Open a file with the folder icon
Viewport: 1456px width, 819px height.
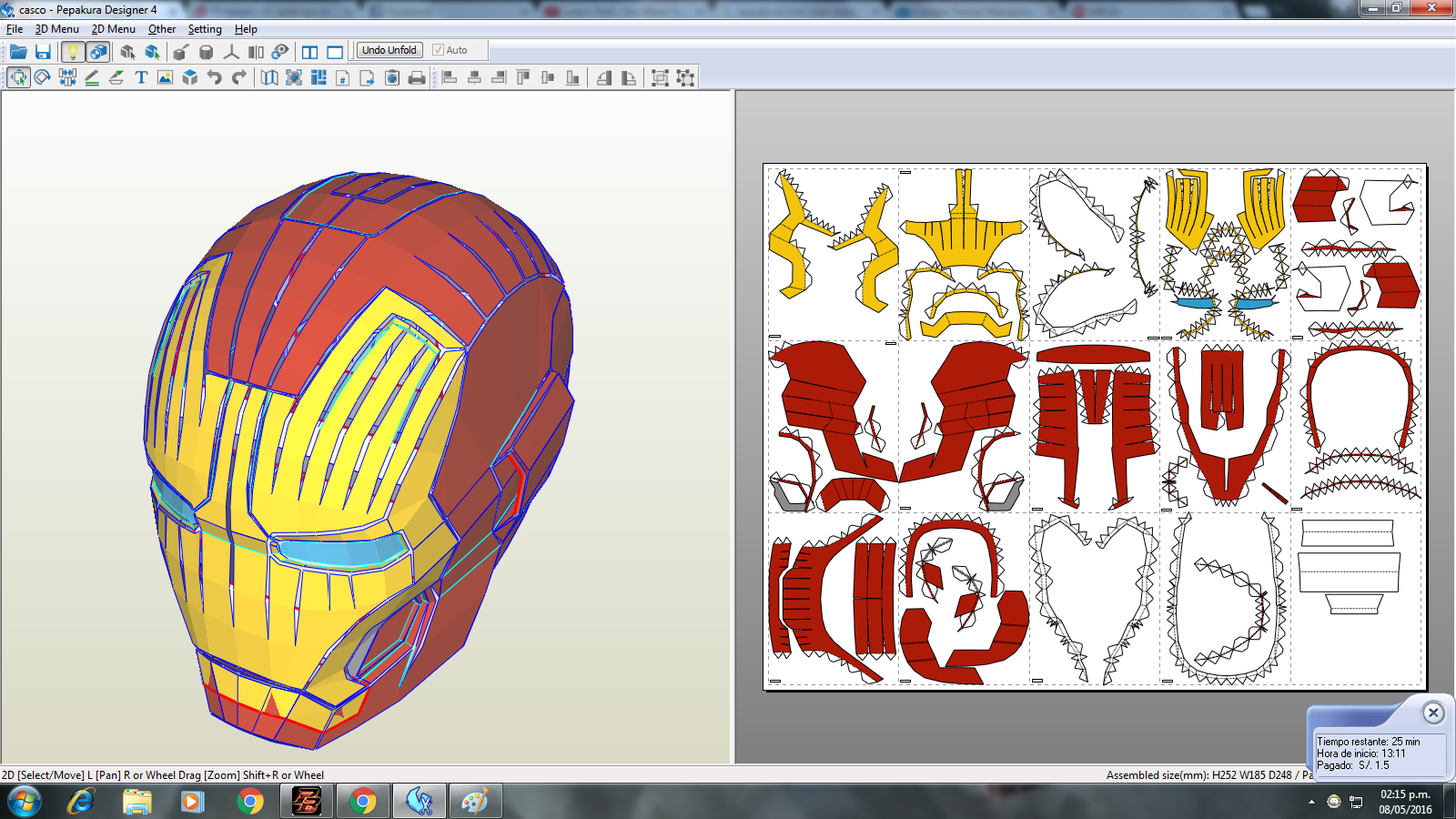[18, 52]
